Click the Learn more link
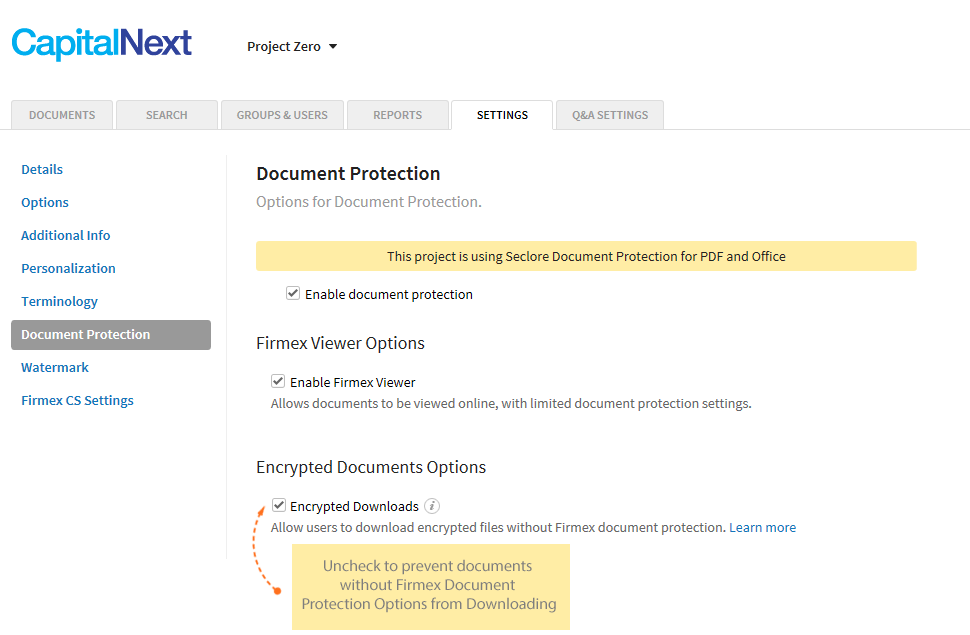This screenshot has width=970, height=635. pos(762,527)
